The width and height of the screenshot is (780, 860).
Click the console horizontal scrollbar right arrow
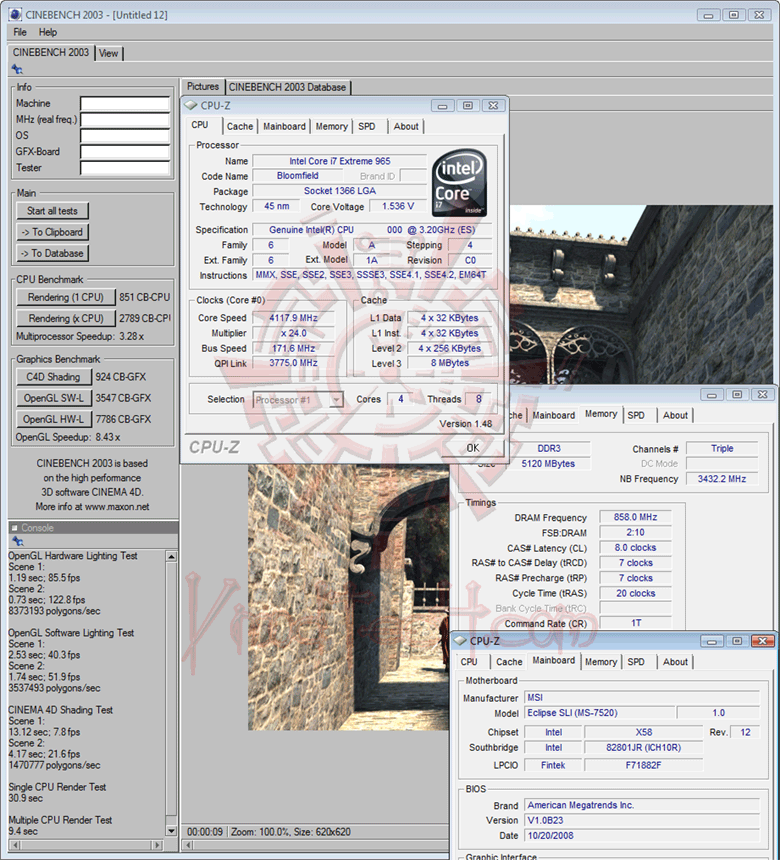[157, 845]
